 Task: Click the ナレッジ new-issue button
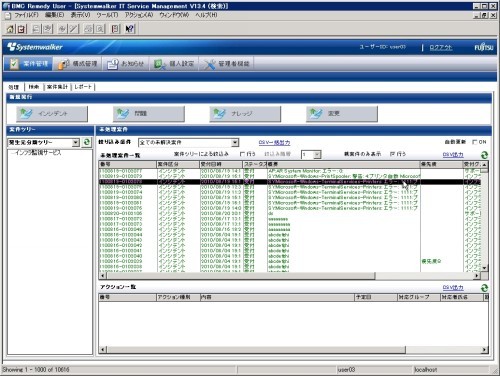pyautogui.click(x=245, y=114)
